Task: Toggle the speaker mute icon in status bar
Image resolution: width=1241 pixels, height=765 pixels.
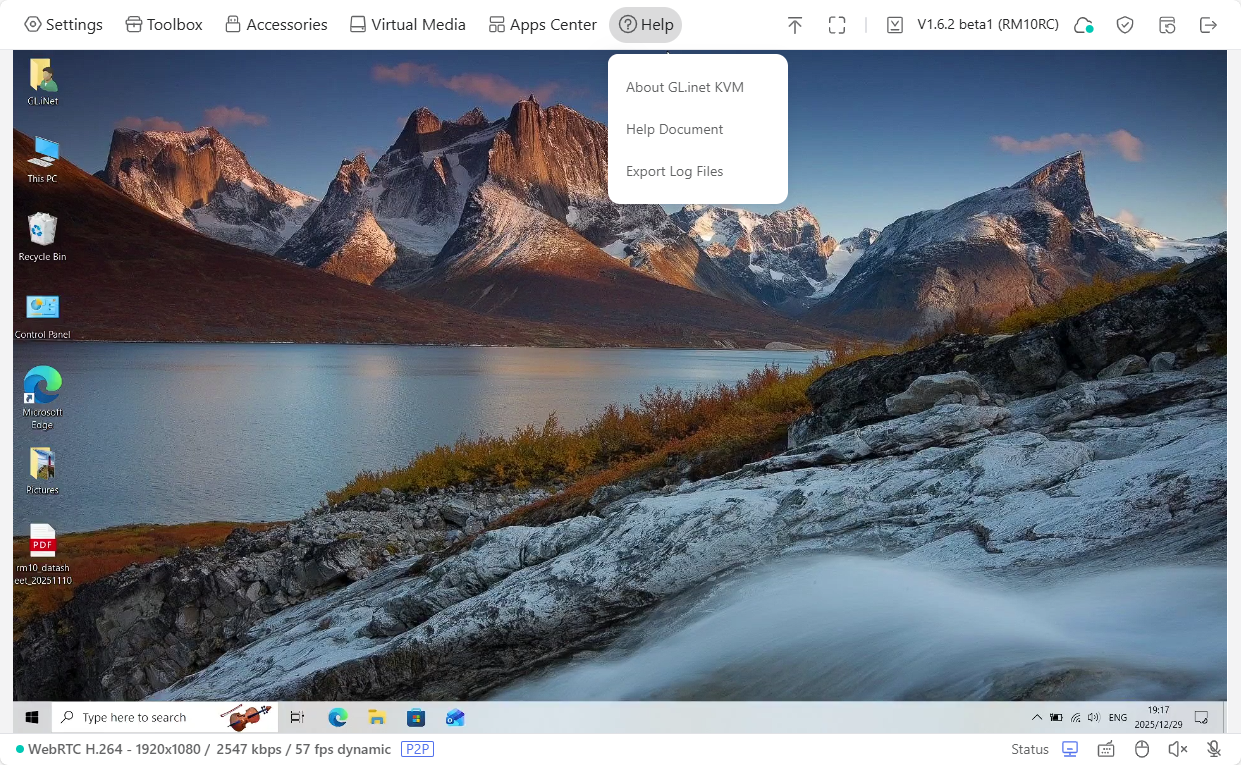Action: (x=1178, y=749)
